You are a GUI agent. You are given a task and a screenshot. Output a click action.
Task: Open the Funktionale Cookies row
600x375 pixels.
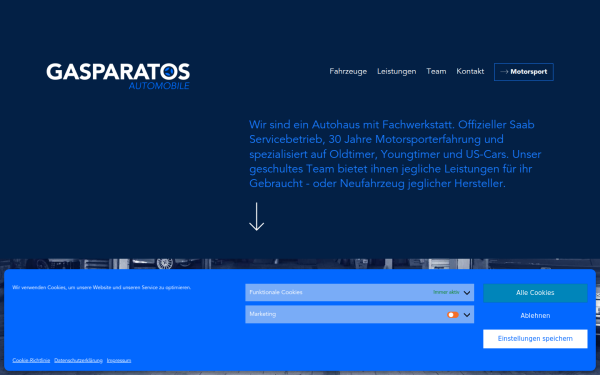coord(359,292)
